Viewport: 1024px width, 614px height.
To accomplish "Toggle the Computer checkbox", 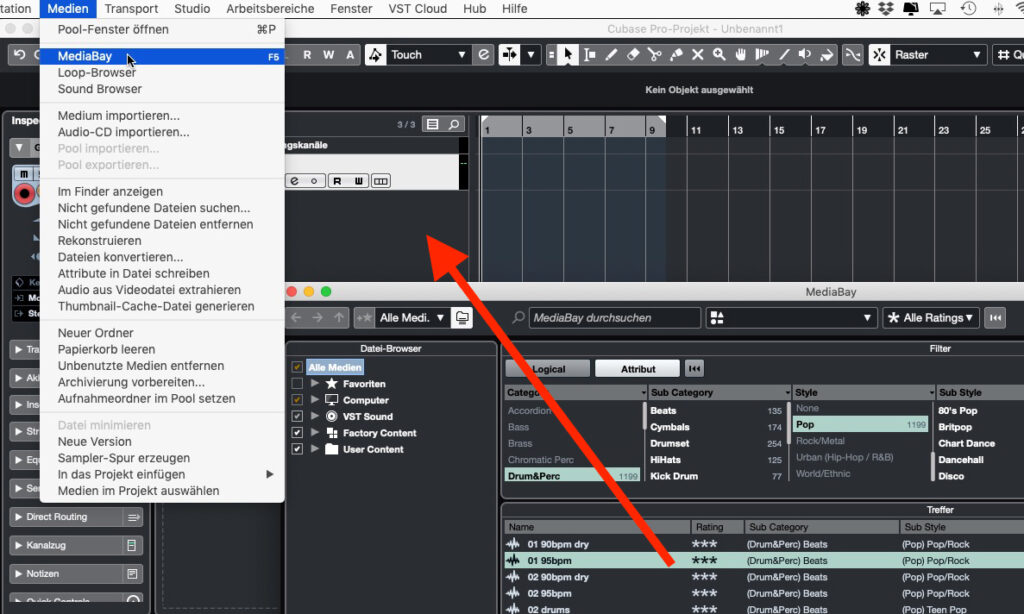I will point(297,400).
